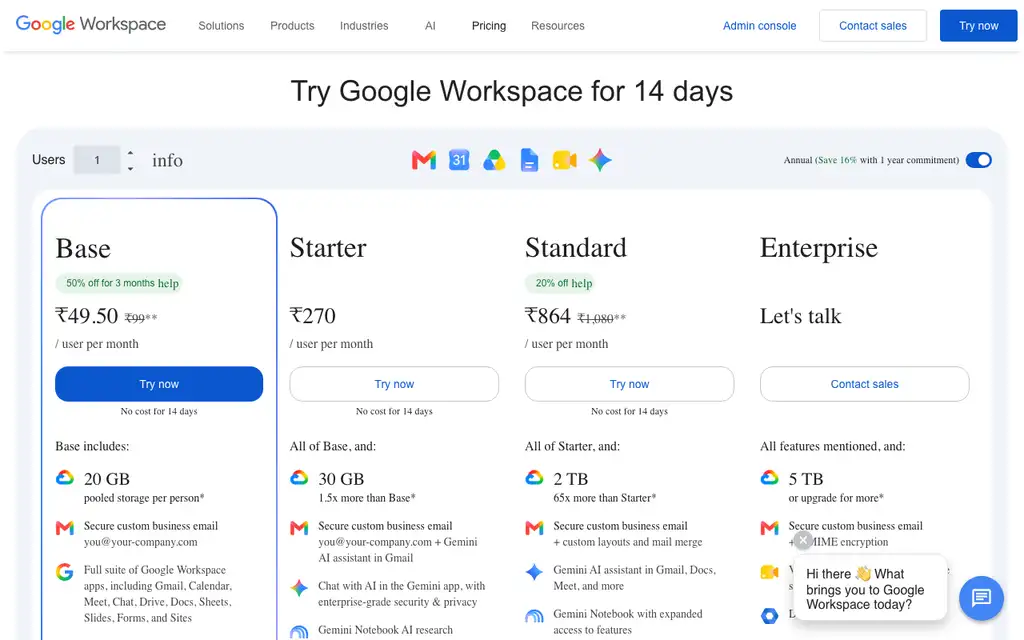The image size is (1024, 640).
Task: Decrease users count with down arrow
Action: point(131,168)
